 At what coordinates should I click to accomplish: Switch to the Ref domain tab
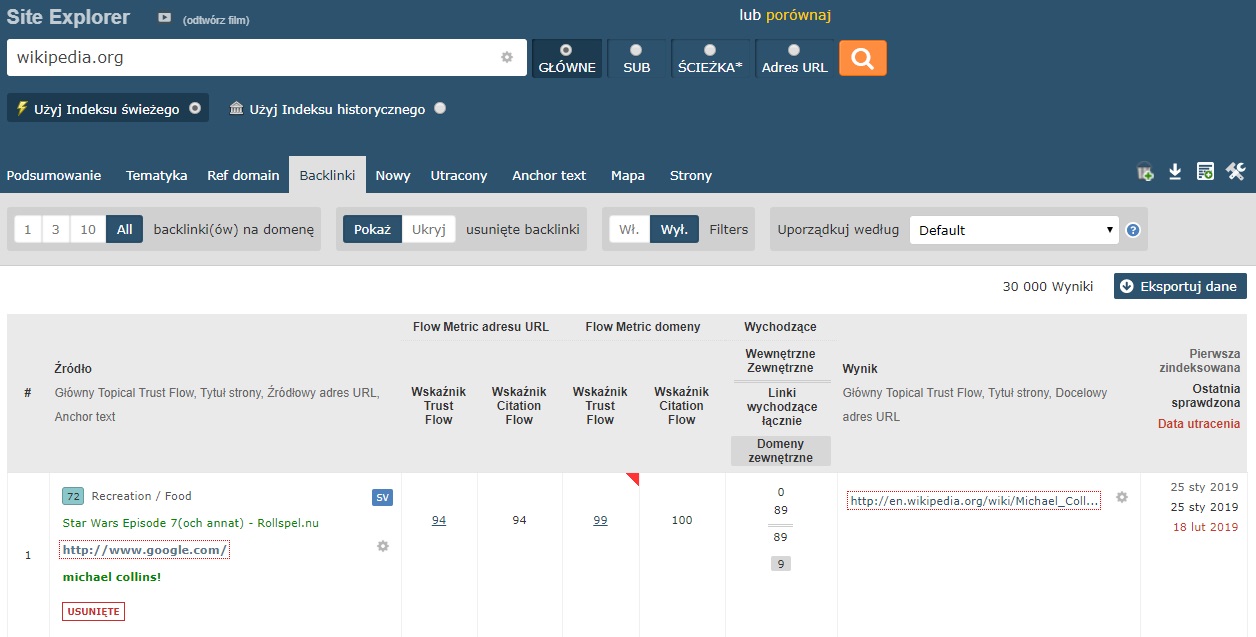coord(243,175)
